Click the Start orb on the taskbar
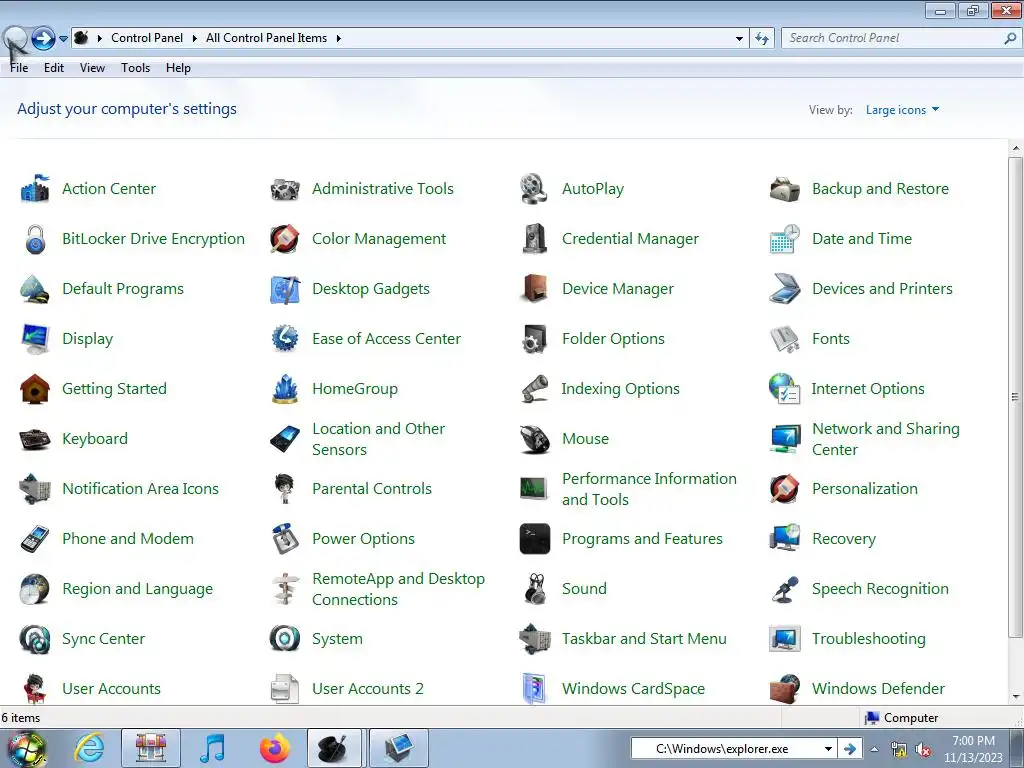 click(26, 748)
